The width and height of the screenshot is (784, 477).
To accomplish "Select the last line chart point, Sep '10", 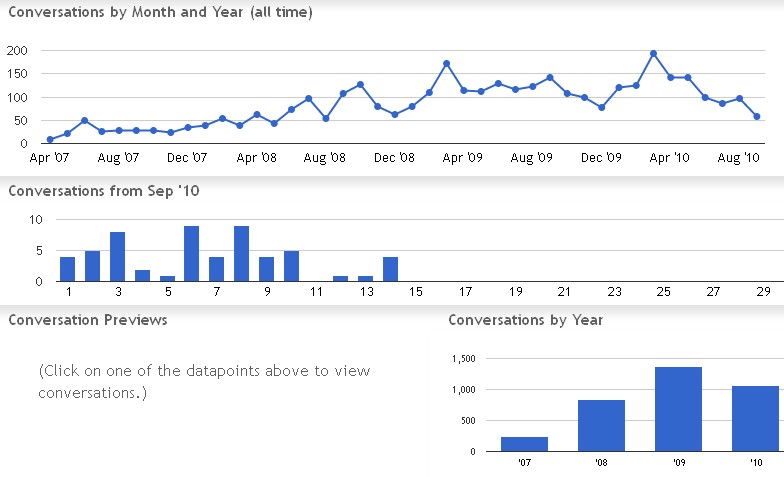I will coord(757,117).
